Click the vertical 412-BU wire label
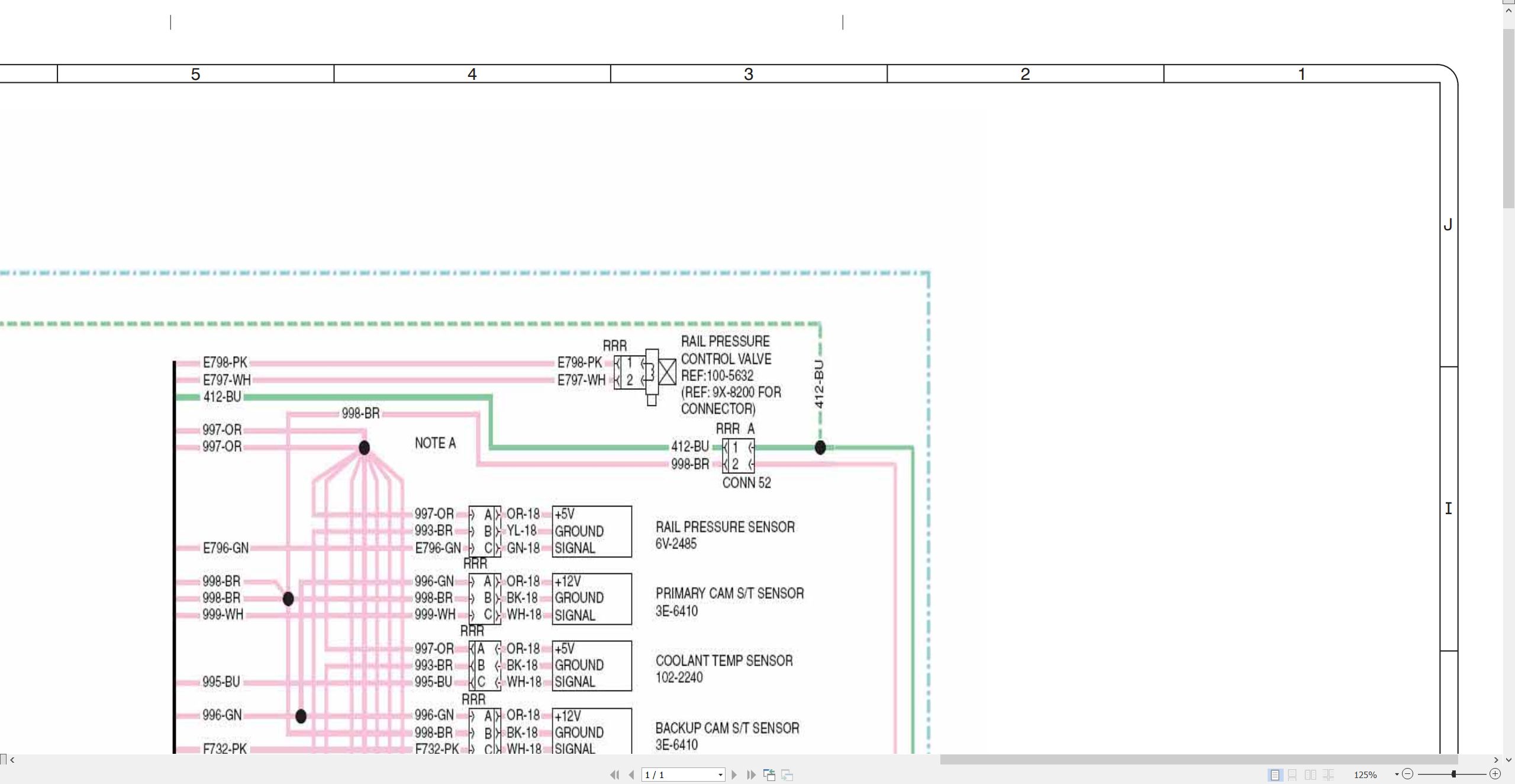Image resolution: width=1515 pixels, height=784 pixels. (820, 384)
